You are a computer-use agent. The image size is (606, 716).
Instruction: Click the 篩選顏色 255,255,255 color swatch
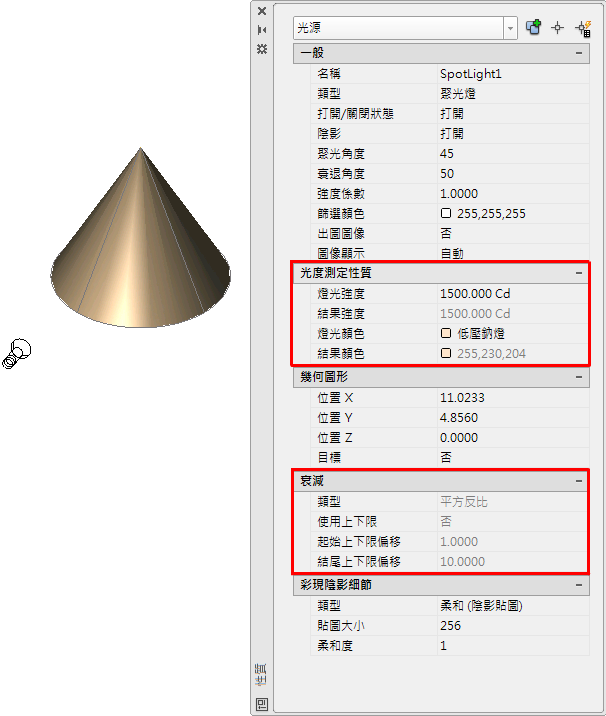pyautogui.click(x=446, y=213)
